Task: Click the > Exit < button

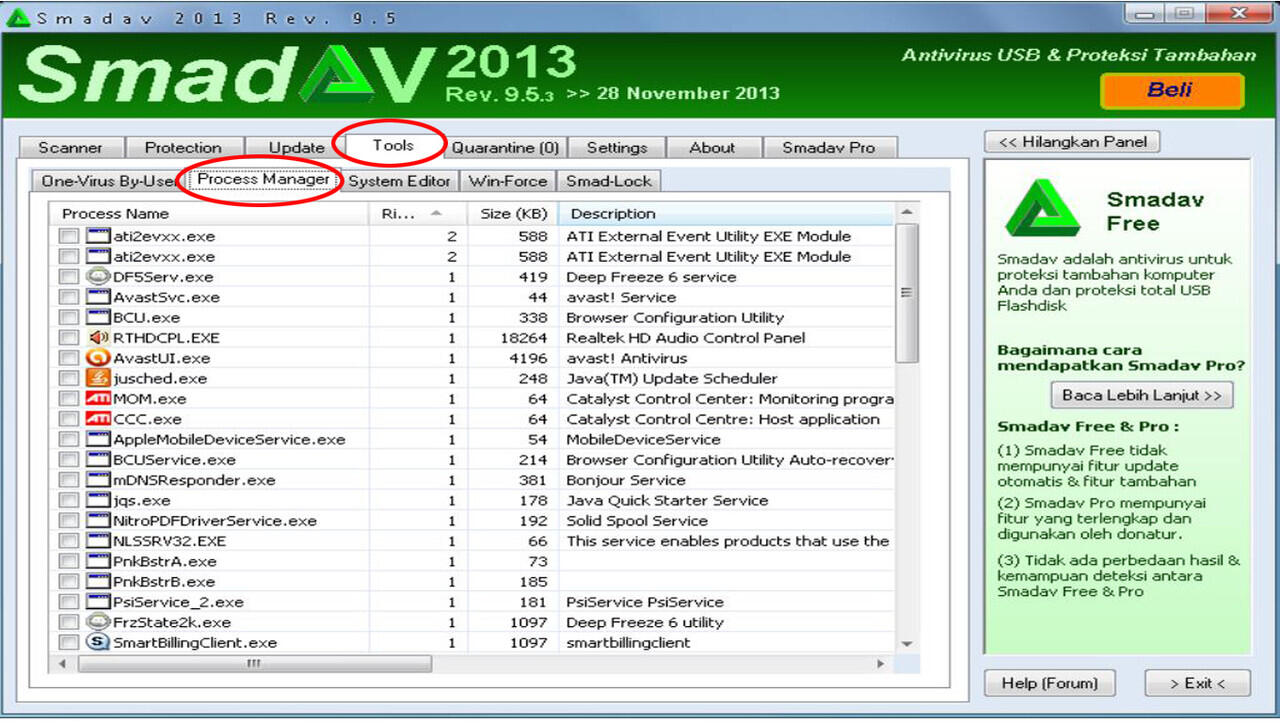Action: (x=1197, y=683)
